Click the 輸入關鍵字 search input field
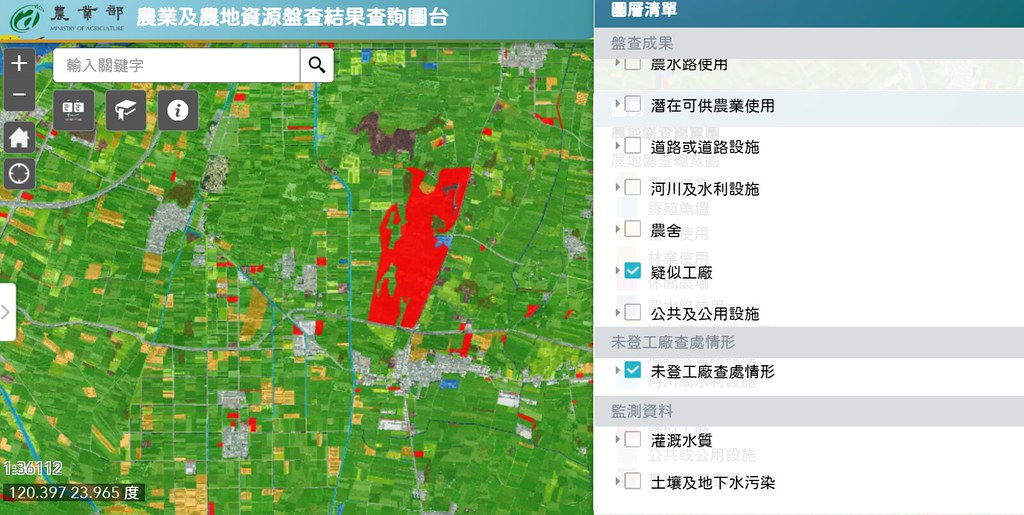This screenshot has width=1024, height=515. click(176, 66)
